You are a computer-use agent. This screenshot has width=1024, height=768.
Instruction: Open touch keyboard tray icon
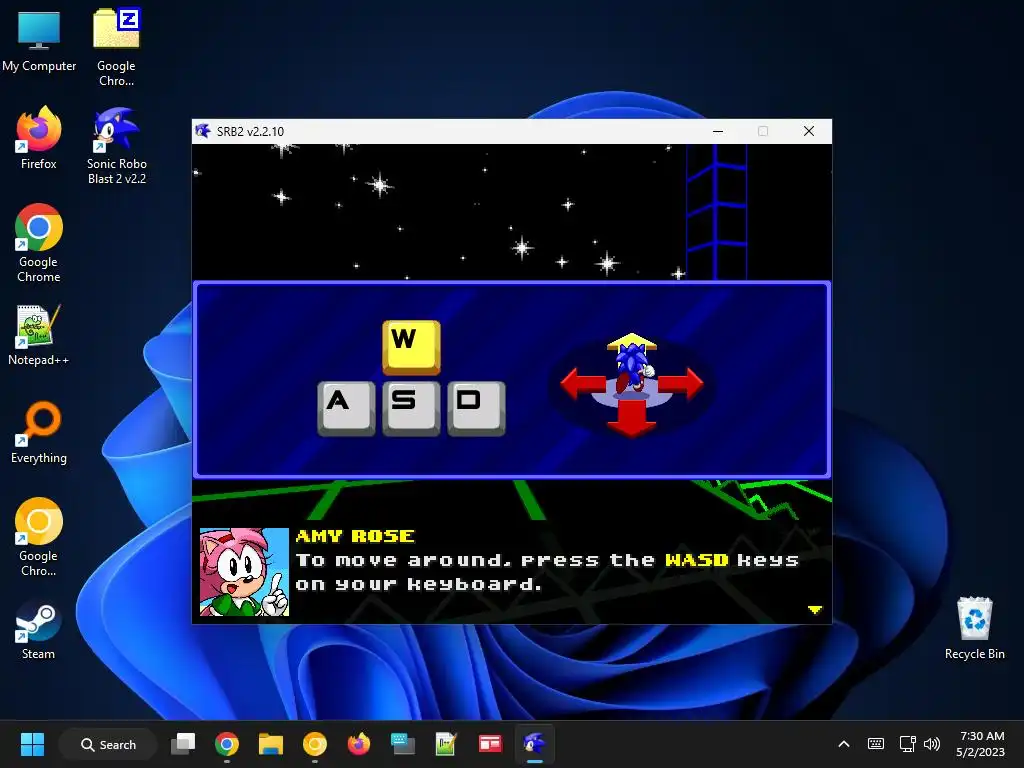pyautogui.click(x=876, y=744)
